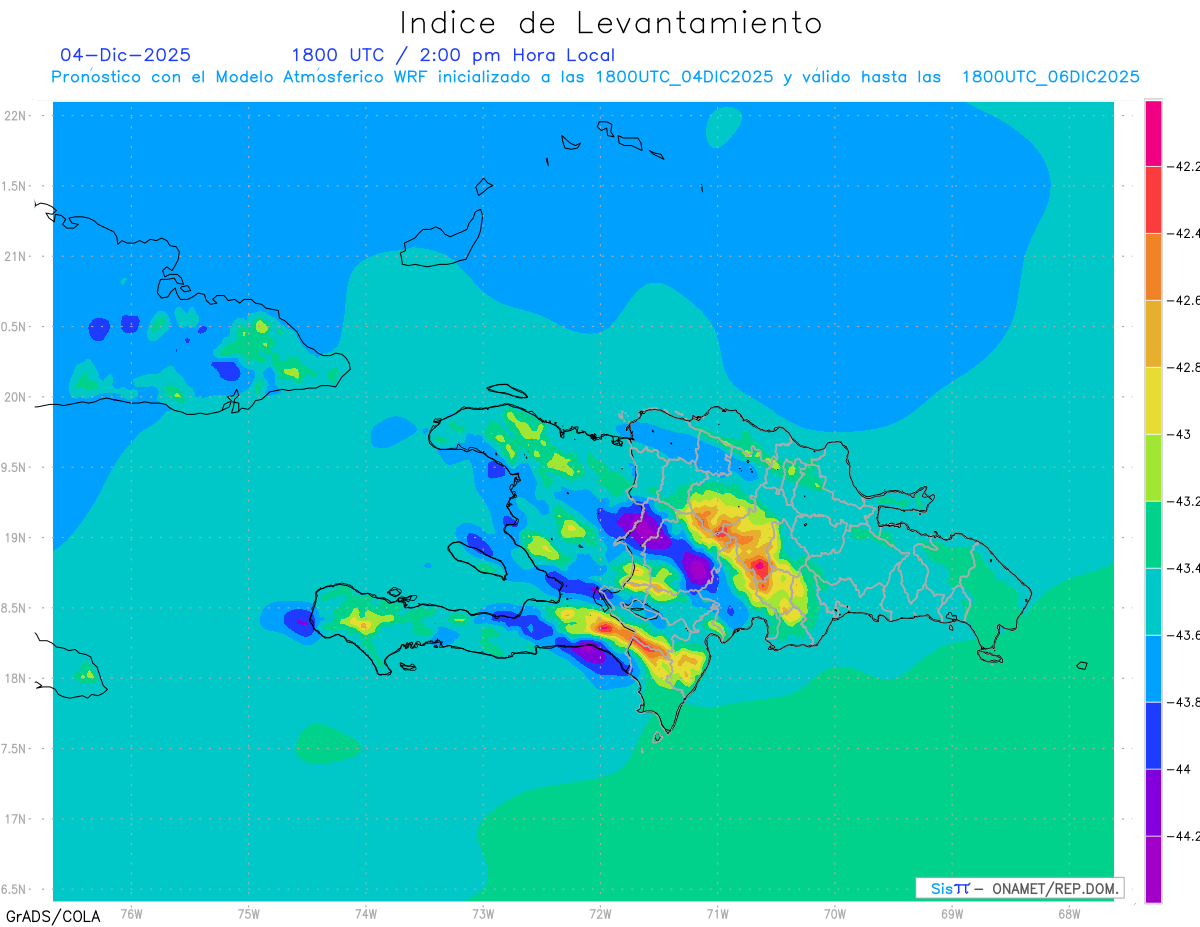Click the '70W' longitude label
Screen dimensions: 1200x927
834,913
